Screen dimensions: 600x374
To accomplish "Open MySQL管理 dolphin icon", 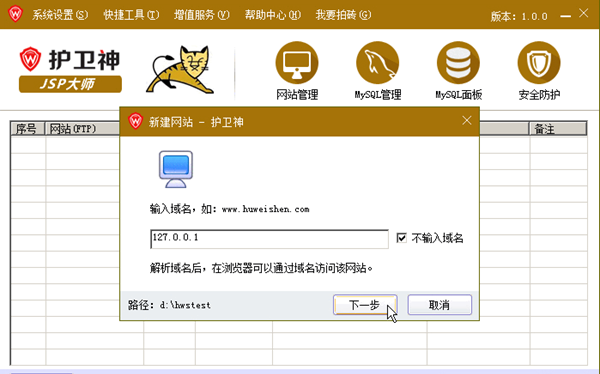I will pos(378,63).
